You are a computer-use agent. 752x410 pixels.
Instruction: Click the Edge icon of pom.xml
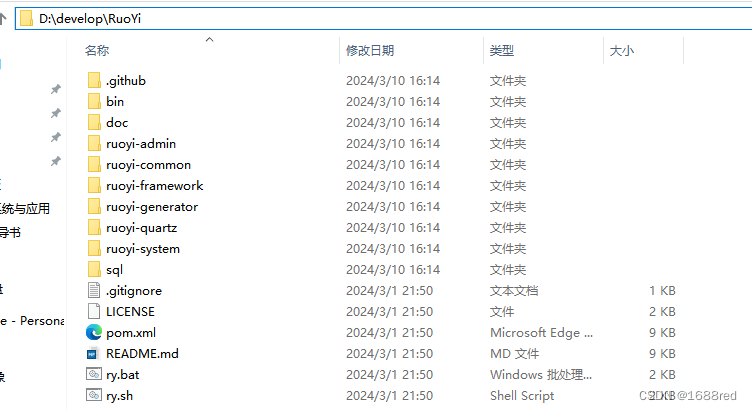pyautogui.click(x=94, y=332)
